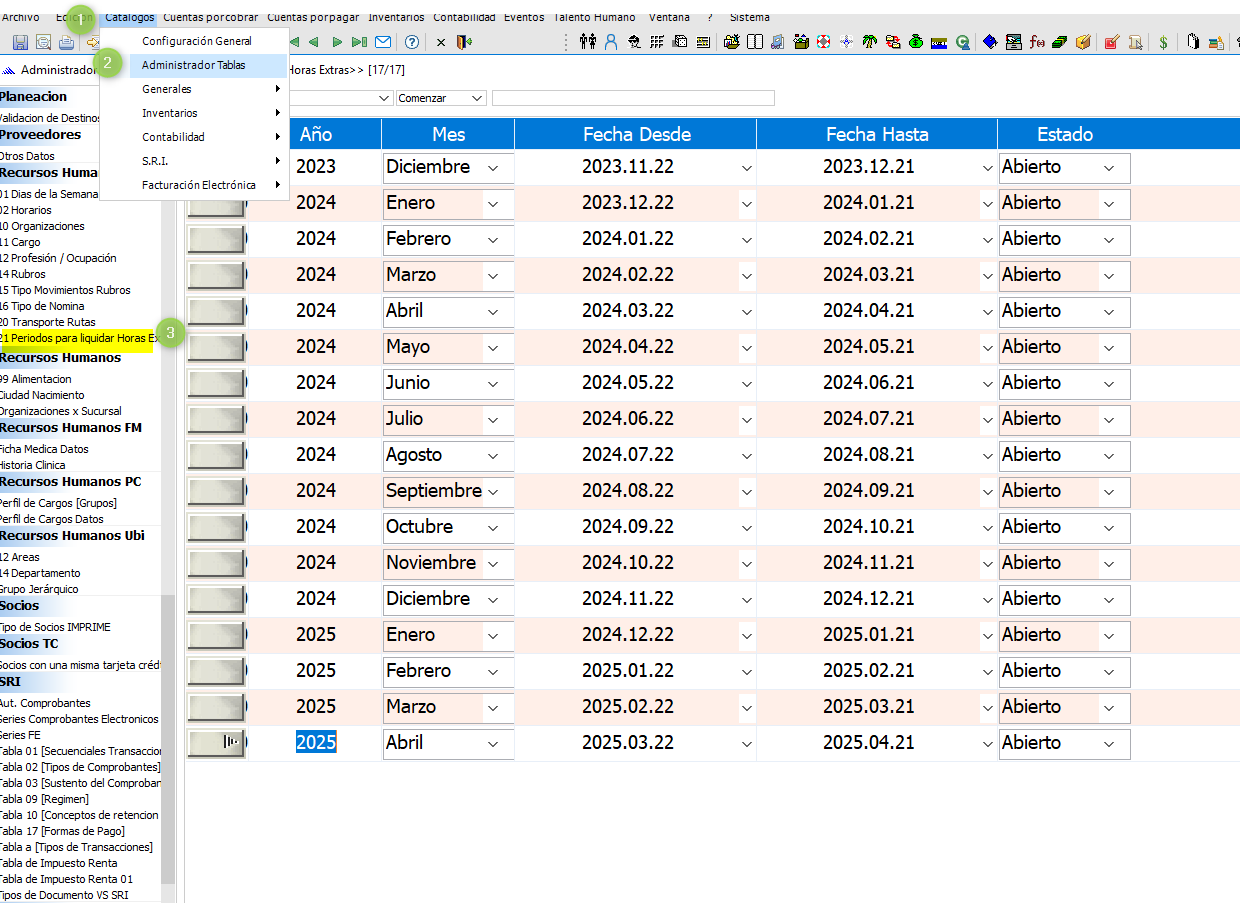The width and height of the screenshot is (1240, 903).
Task: Click the lifebuoy toolbar icon
Action: pos(823,42)
